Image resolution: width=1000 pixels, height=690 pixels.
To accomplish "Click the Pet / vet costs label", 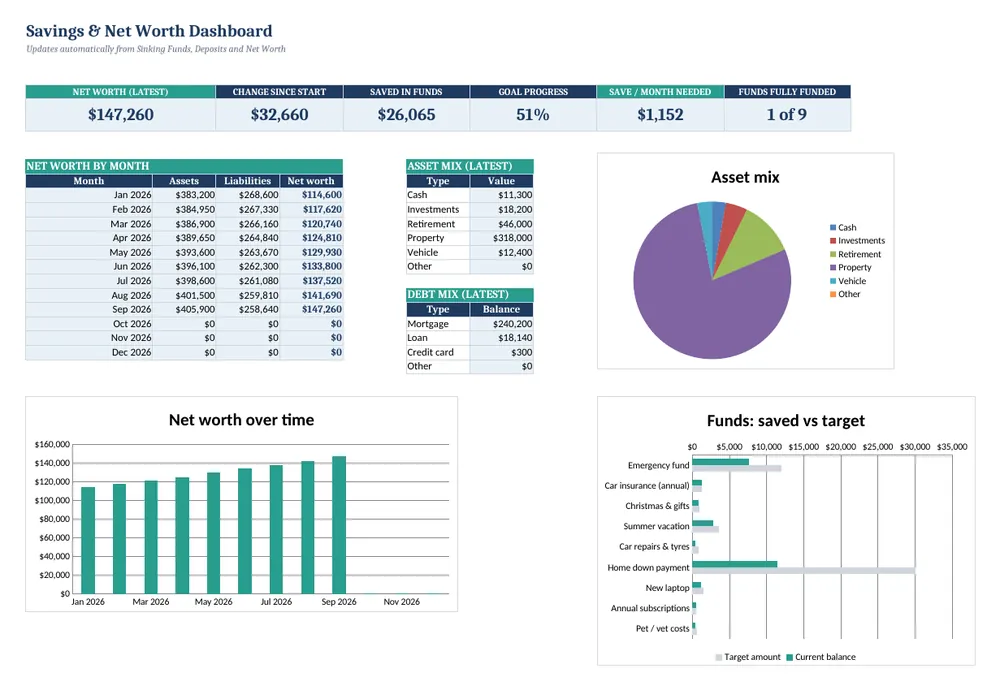I will [x=663, y=629].
